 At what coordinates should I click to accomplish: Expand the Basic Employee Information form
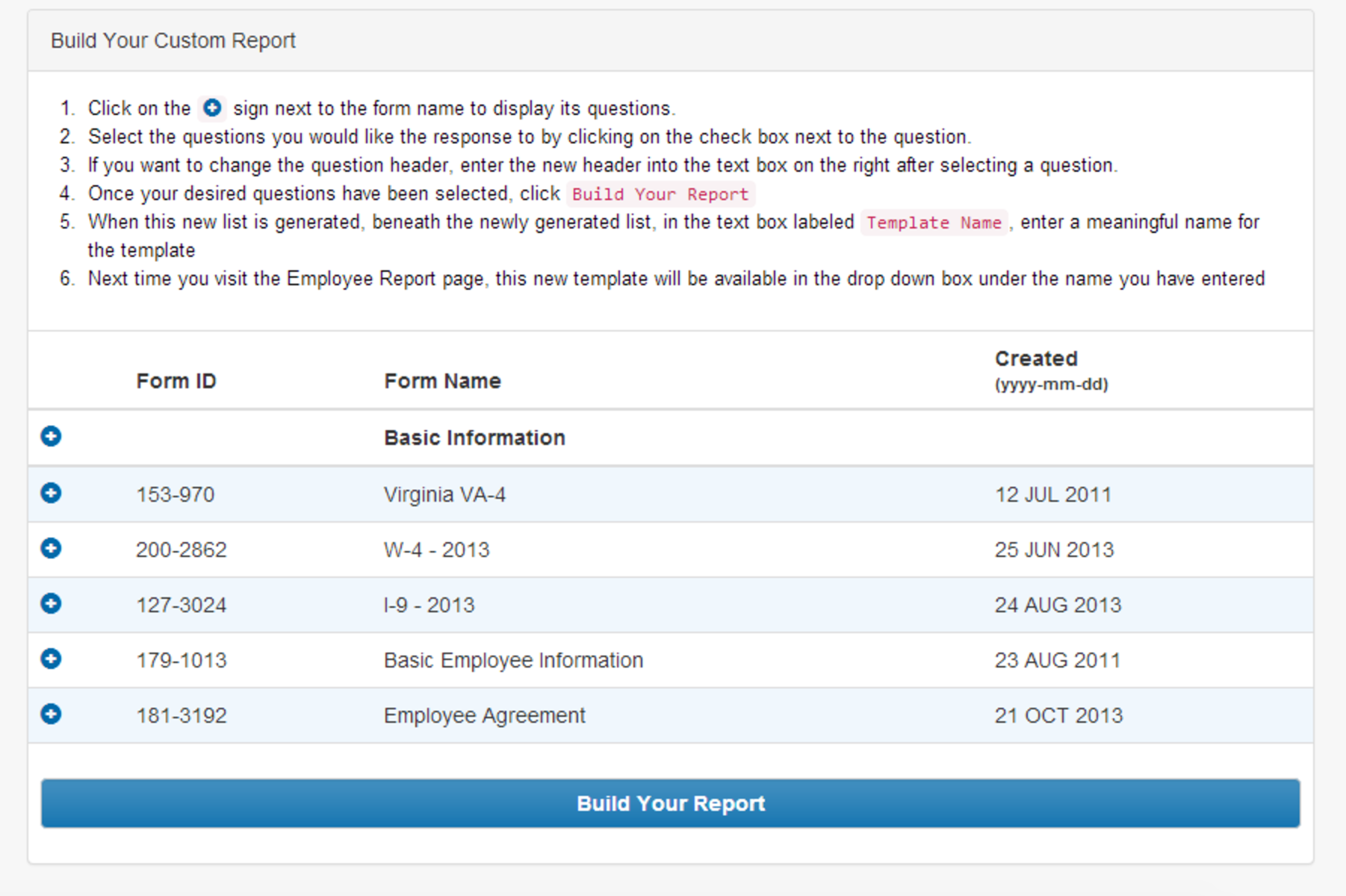(x=51, y=659)
